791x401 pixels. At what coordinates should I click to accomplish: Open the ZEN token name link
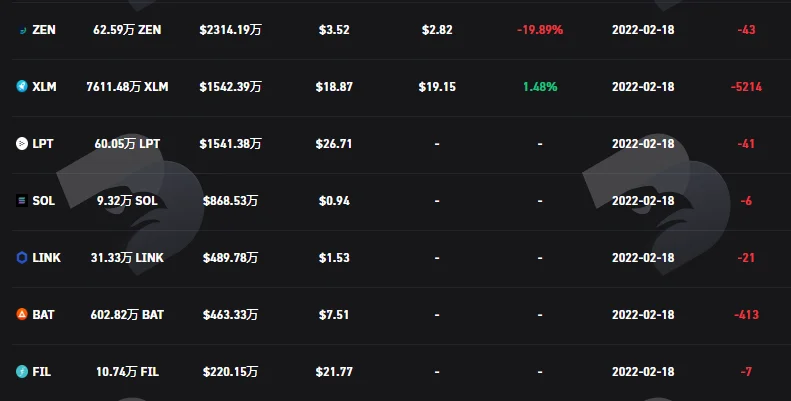point(44,30)
